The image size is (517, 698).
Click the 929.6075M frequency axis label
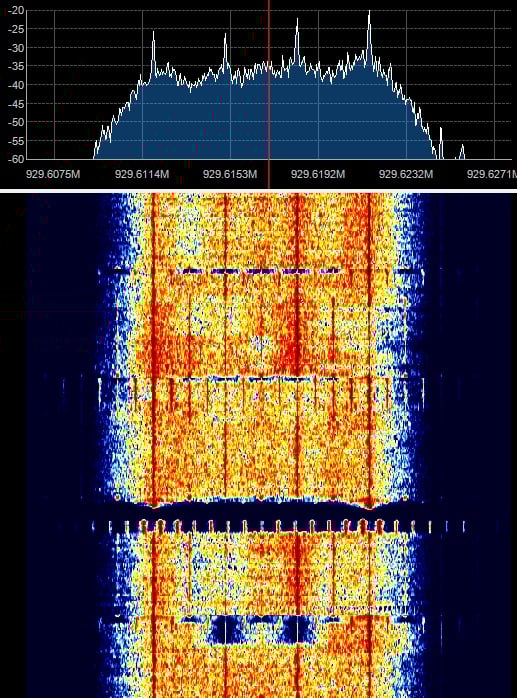[x=53, y=174]
